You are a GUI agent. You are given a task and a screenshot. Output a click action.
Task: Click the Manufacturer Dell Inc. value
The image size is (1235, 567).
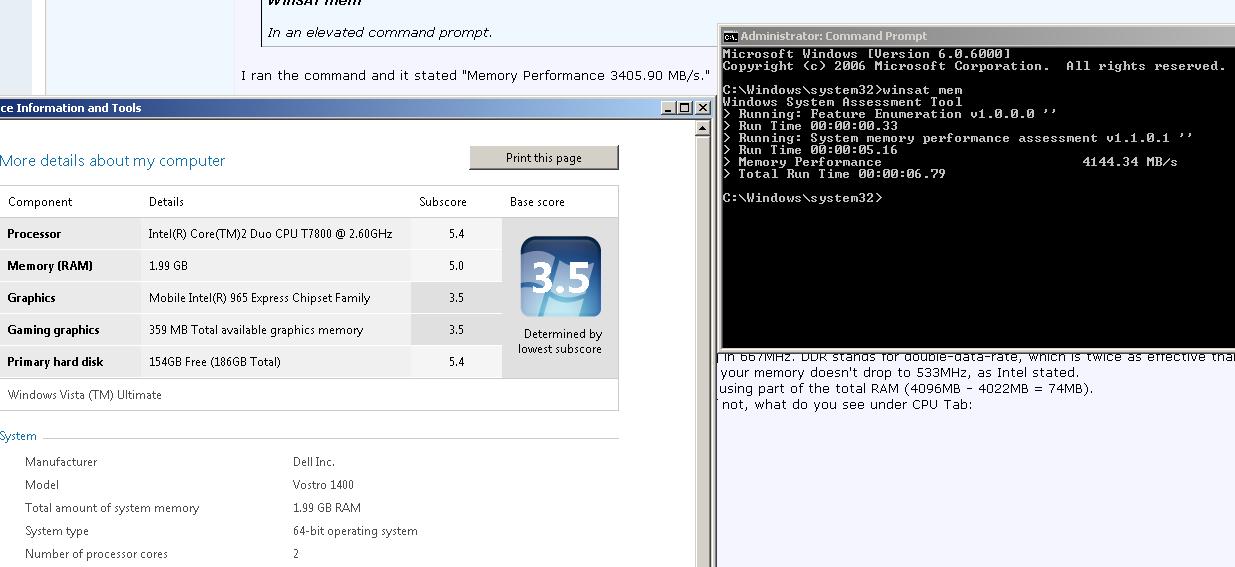click(314, 462)
